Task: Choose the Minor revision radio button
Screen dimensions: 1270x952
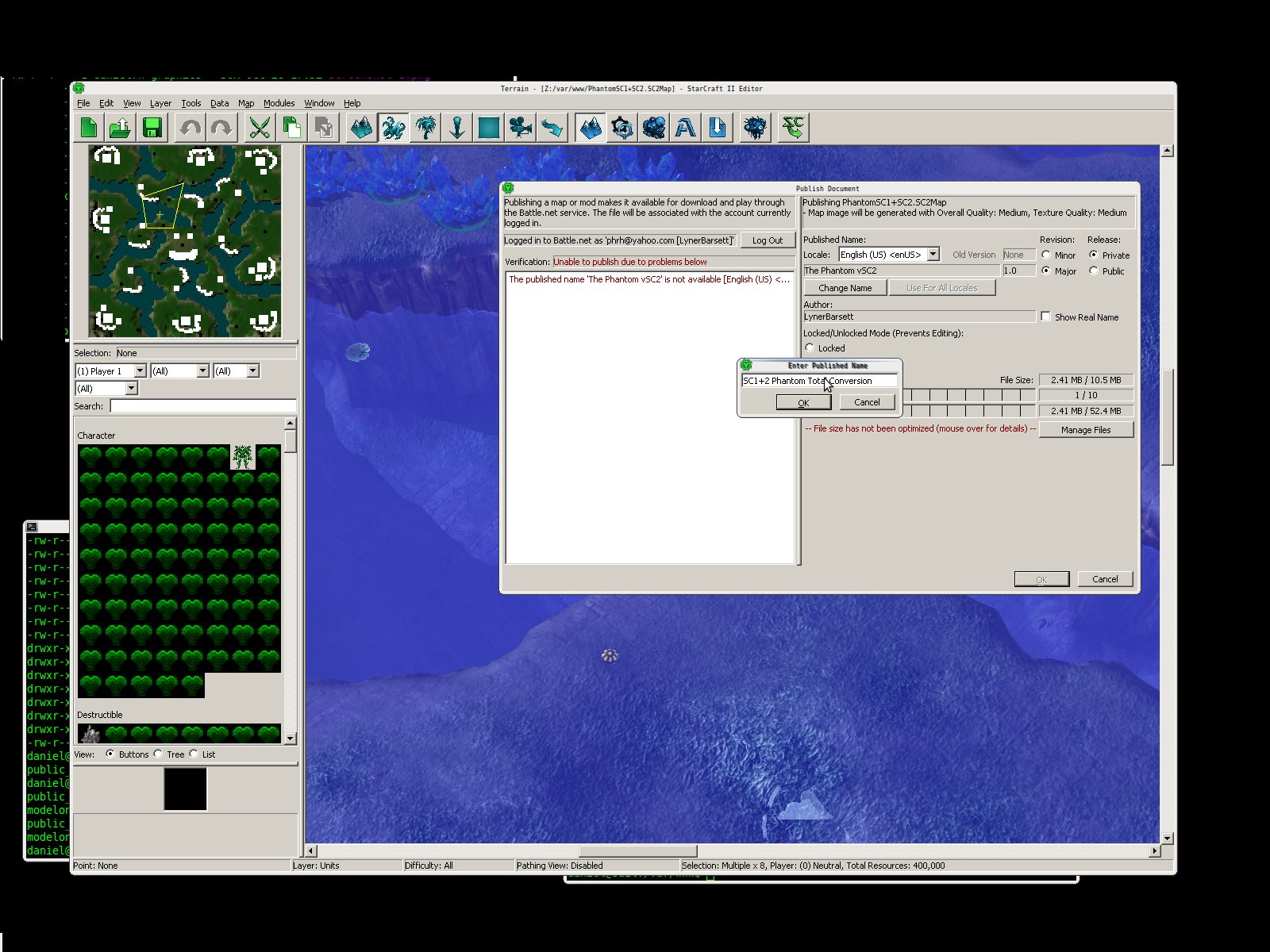Action: pyautogui.click(x=1046, y=255)
